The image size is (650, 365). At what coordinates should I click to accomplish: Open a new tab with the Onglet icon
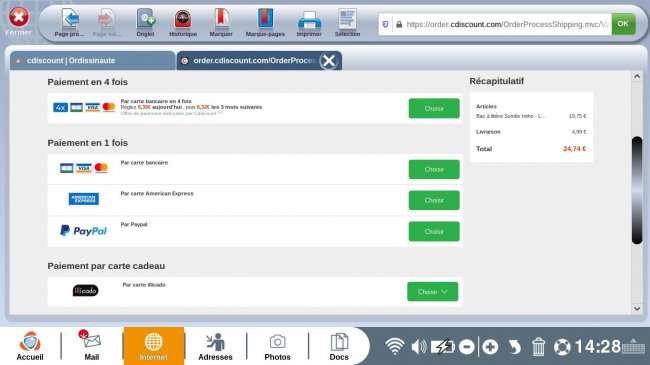click(146, 23)
